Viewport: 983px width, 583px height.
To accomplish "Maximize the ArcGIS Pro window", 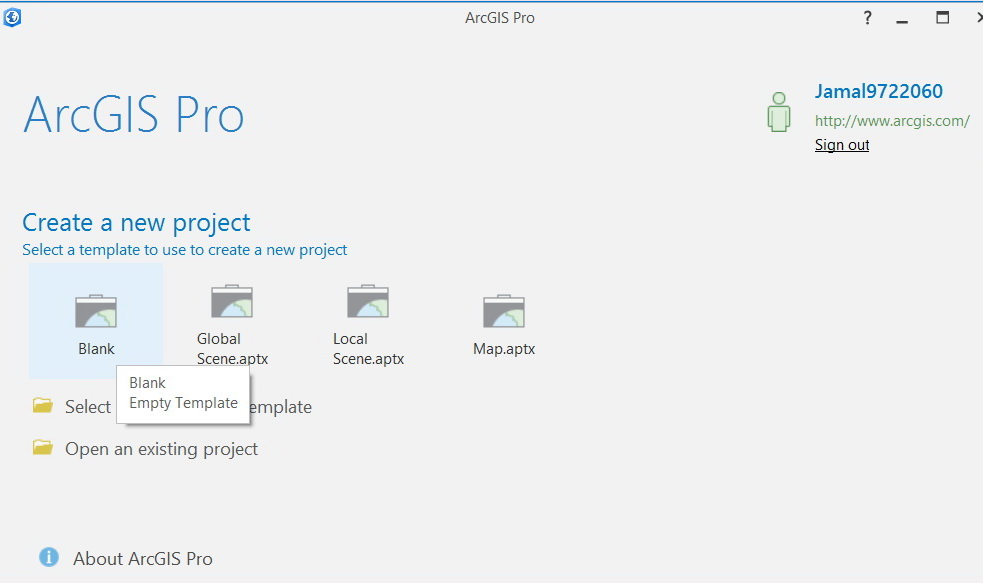I will click(x=942, y=18).
